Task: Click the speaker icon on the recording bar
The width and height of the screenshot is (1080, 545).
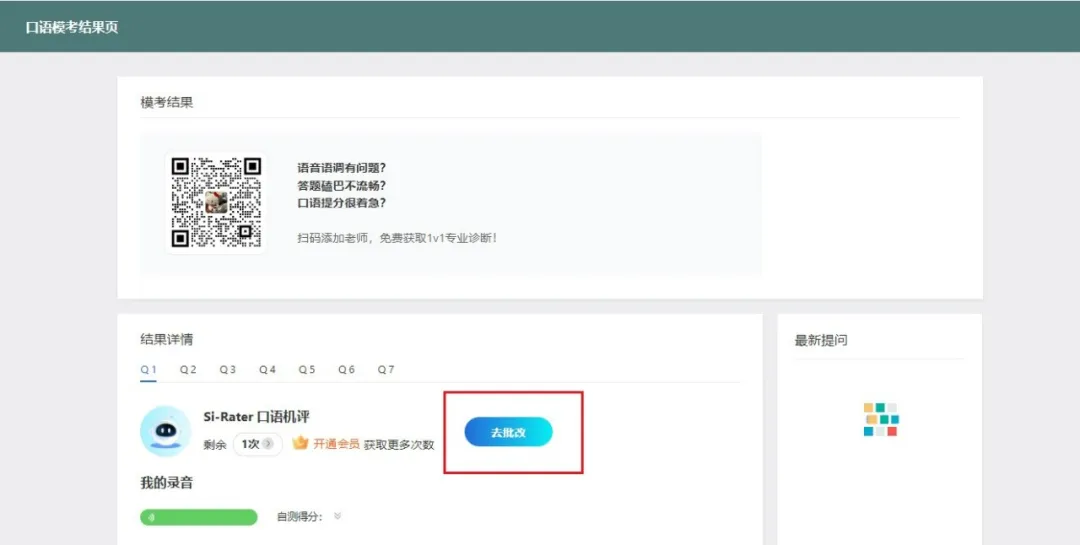Action: click(x=152, y=517)
